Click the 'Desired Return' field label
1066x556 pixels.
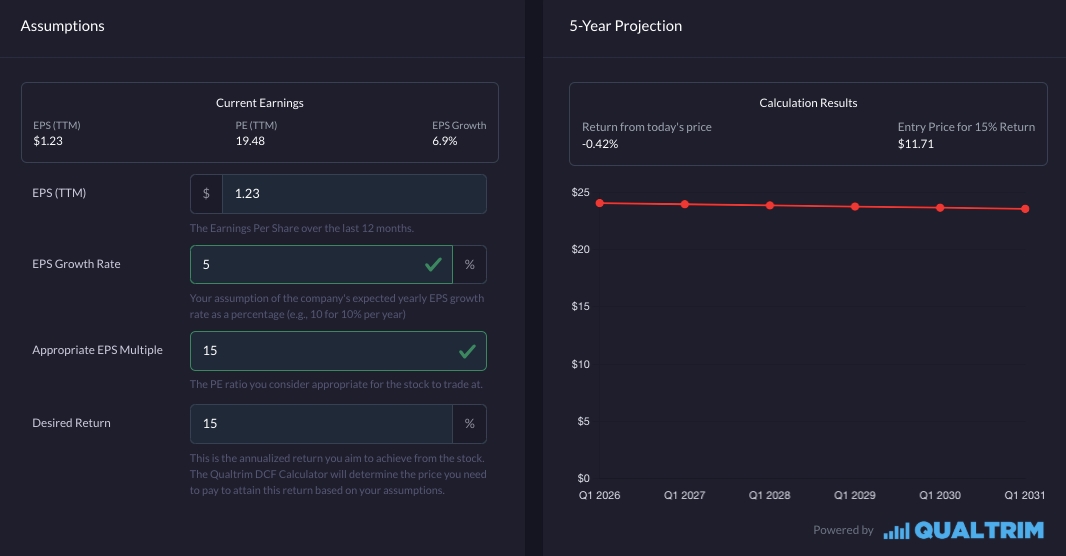71,423
